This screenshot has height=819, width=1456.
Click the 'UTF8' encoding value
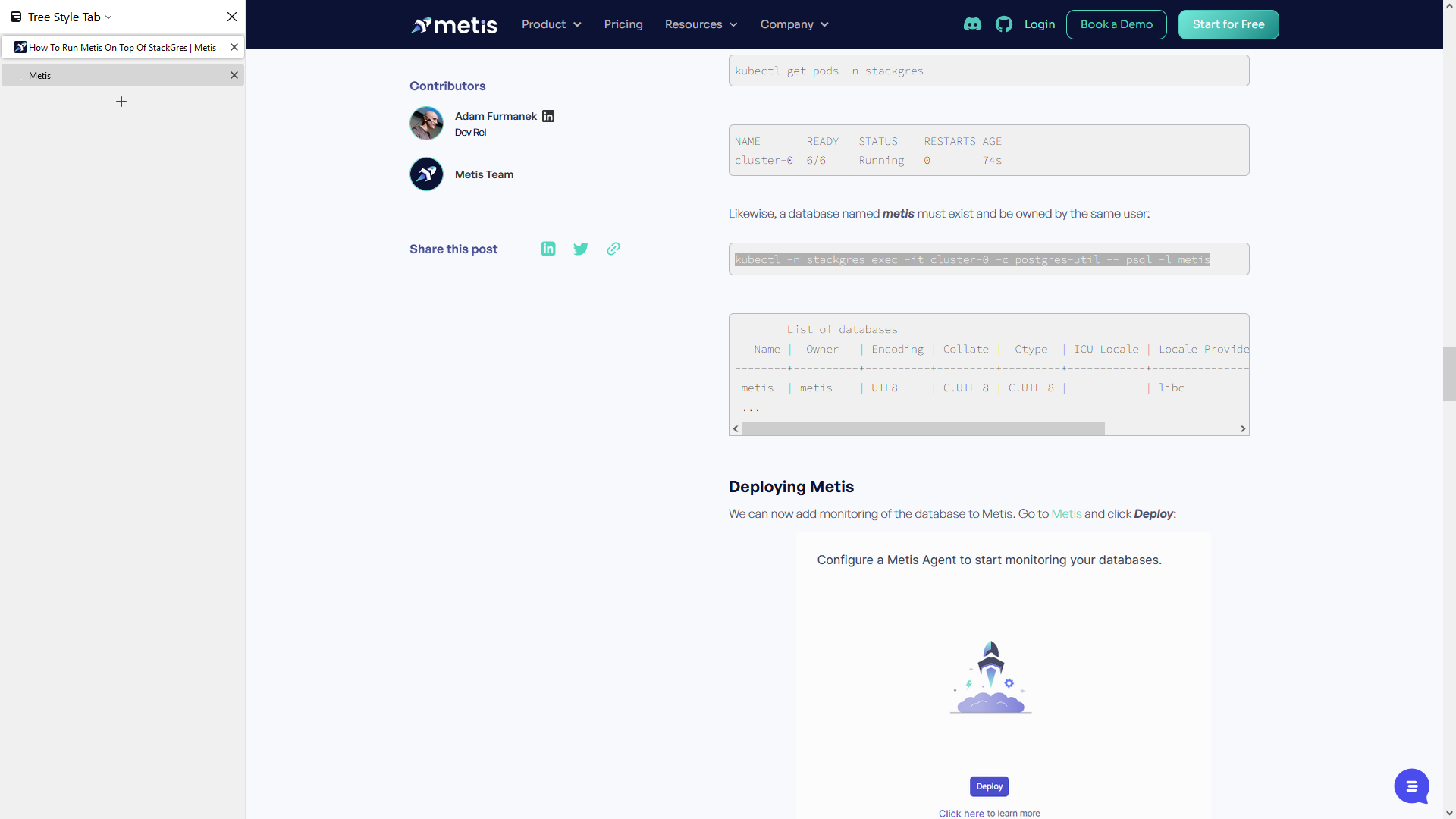tap(884, 388)
